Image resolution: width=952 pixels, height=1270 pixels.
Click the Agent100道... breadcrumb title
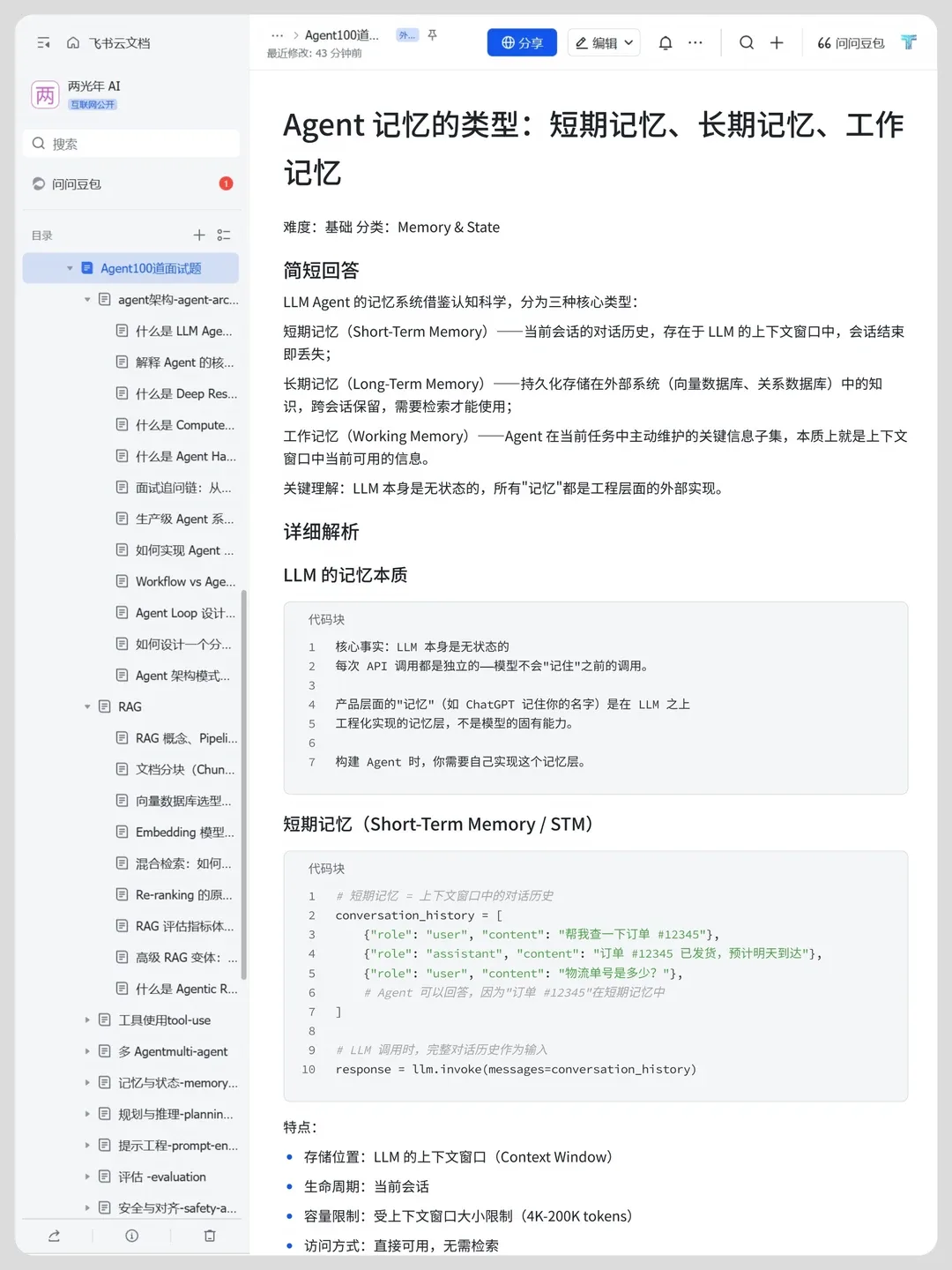(342, 35)
